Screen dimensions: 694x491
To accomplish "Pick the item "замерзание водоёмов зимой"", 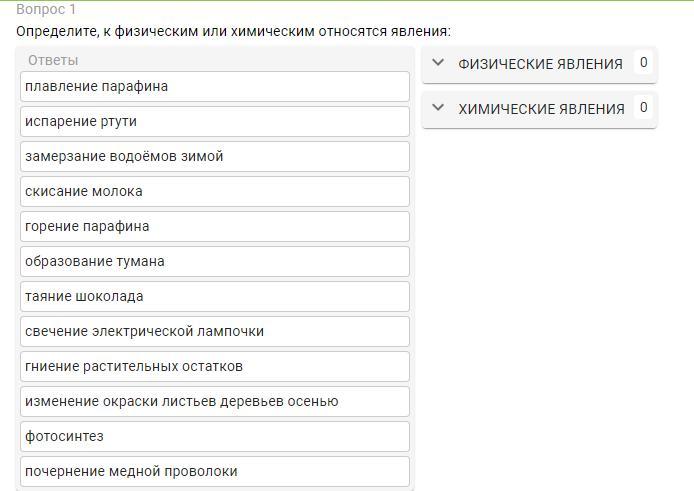I will click(x=214, y=156).
